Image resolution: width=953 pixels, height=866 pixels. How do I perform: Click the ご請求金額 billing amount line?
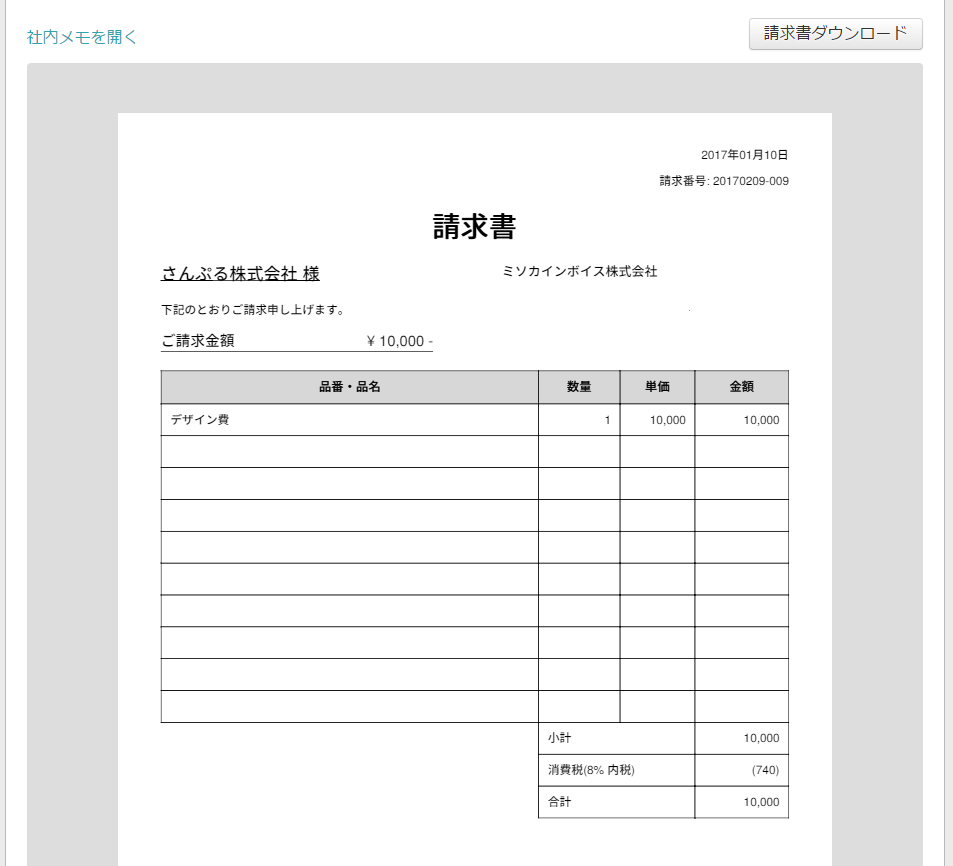pyautogui.click(x=296, y=341)
